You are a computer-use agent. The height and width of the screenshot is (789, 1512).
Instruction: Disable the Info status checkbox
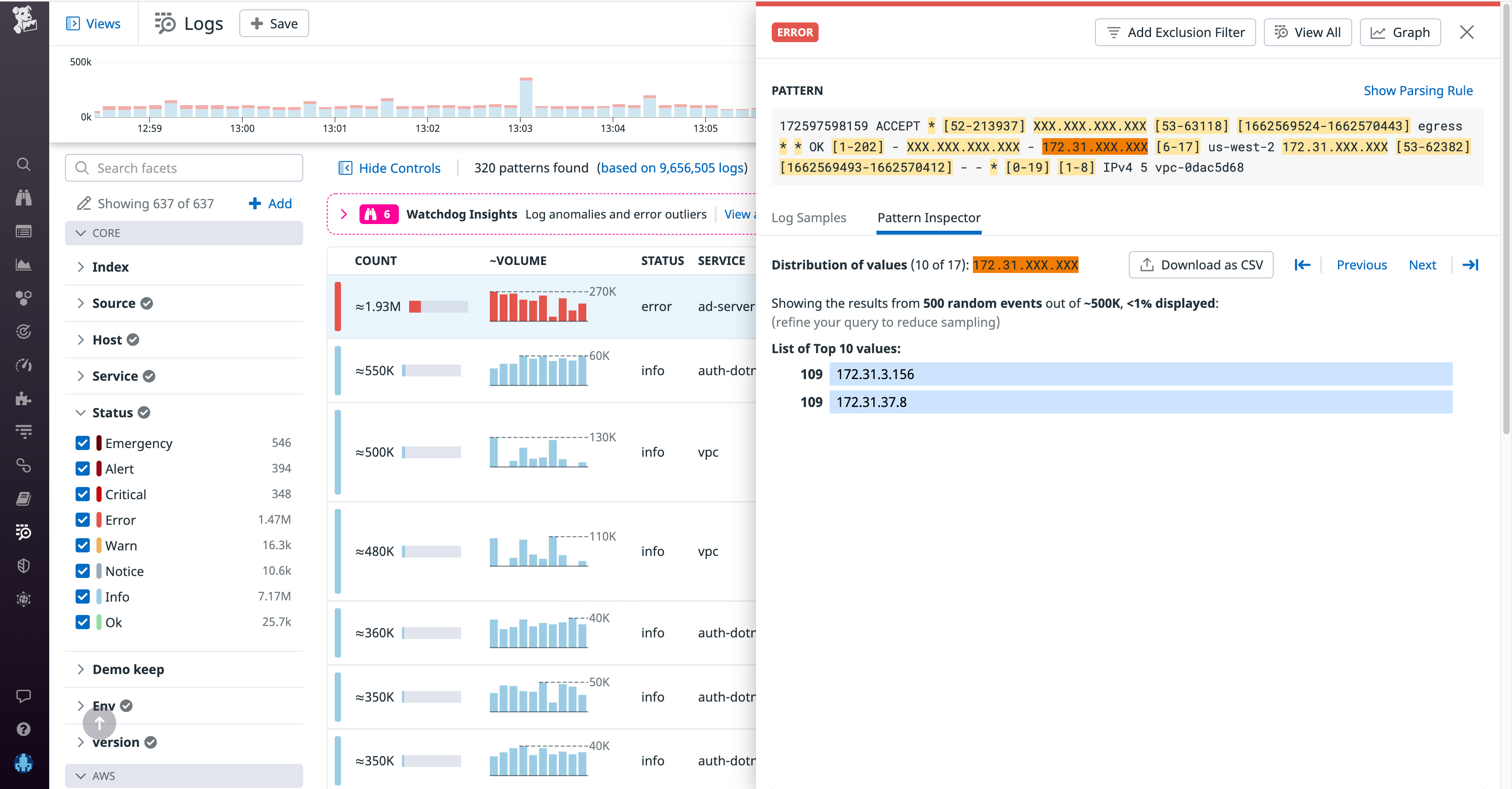tap(82, 596)
